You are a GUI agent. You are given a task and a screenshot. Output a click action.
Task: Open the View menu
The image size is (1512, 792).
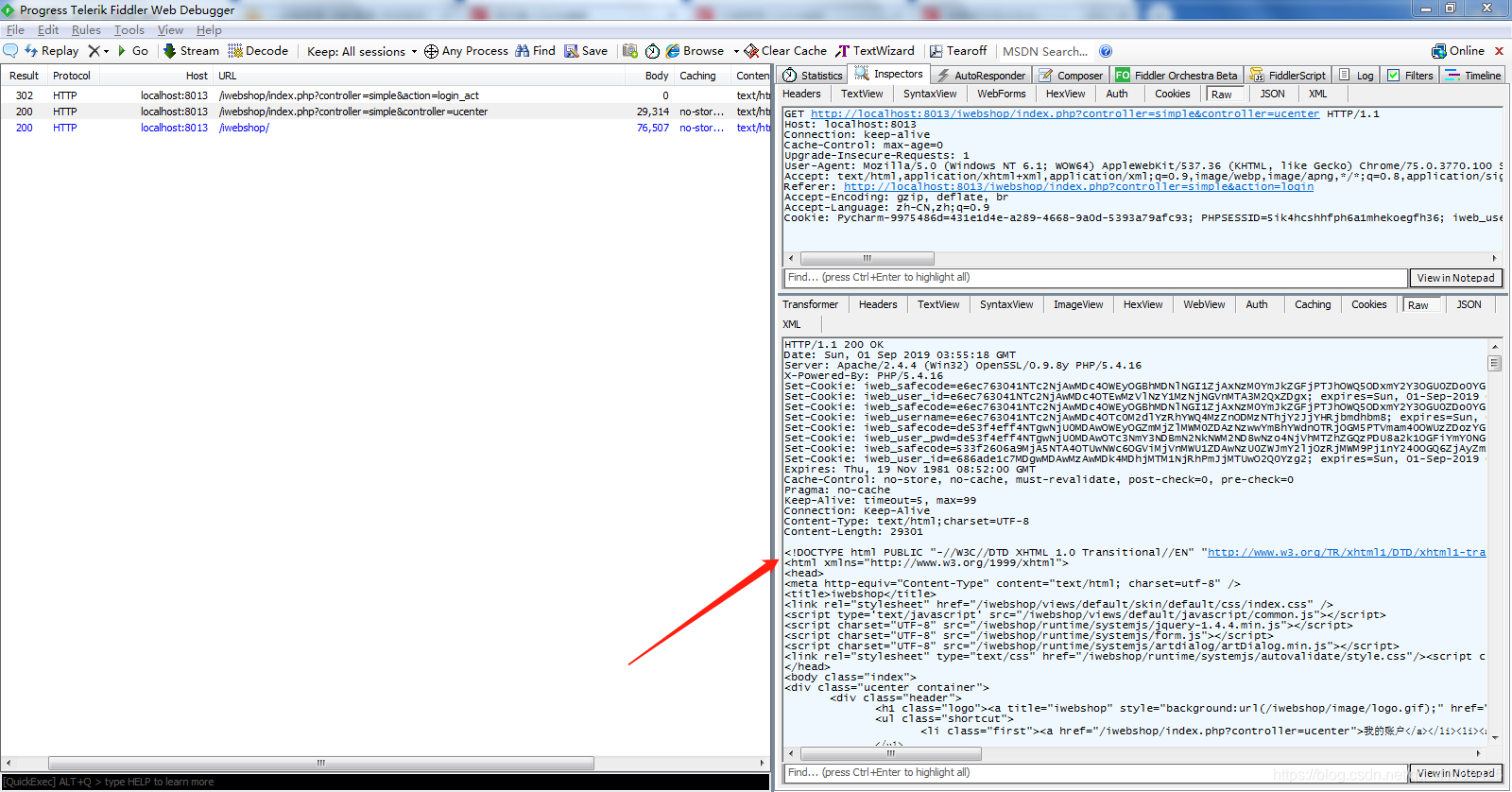[x=170, y=30]
